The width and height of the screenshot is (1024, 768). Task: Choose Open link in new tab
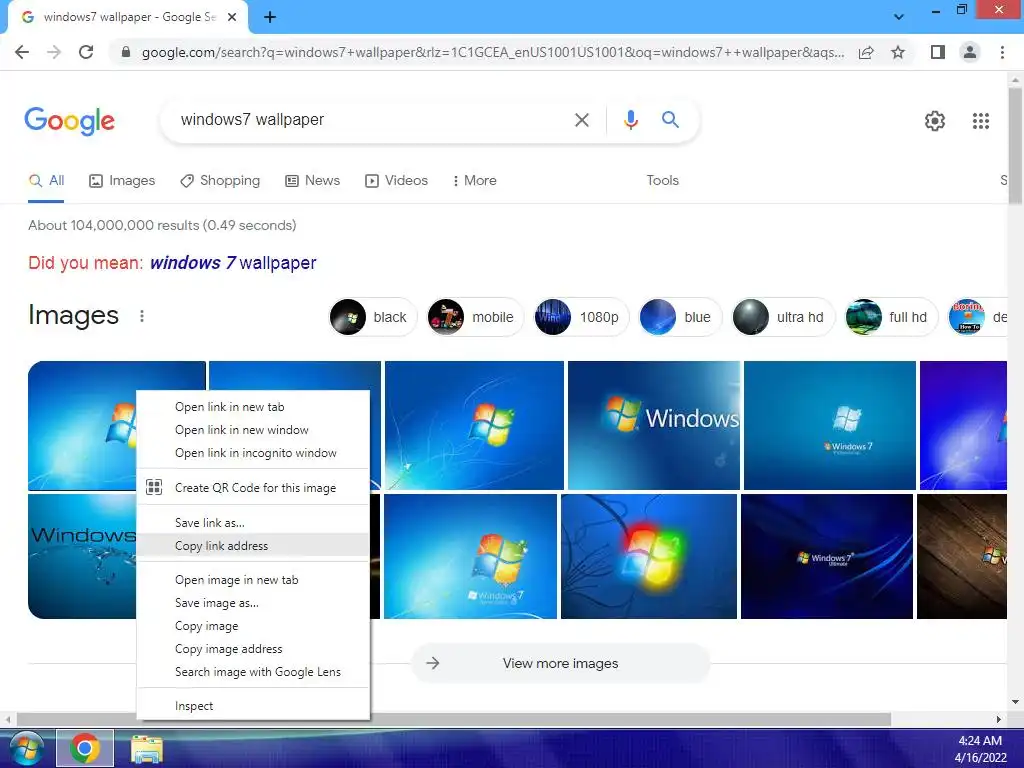253,407
